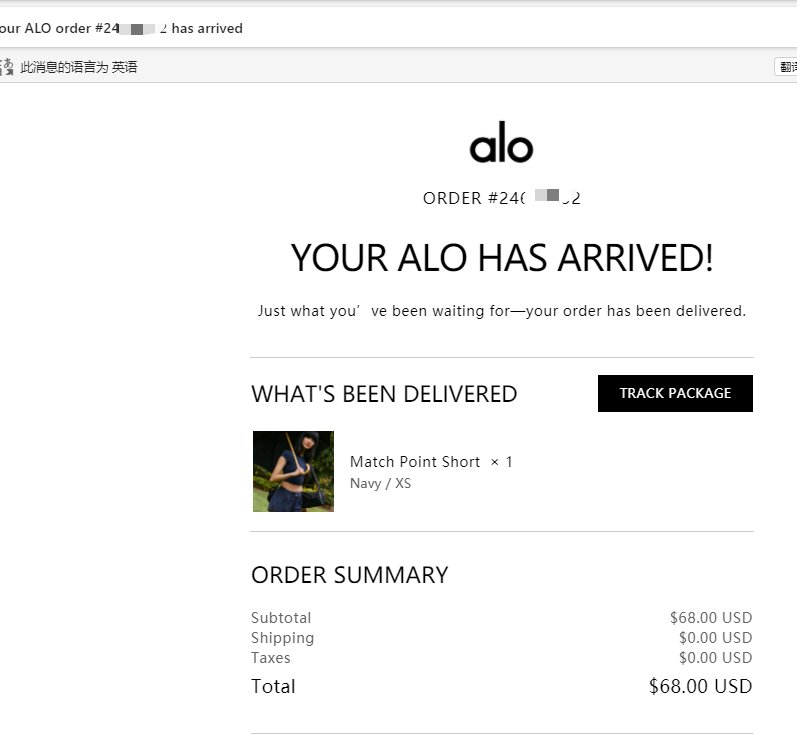The image size is (797, 756).
Task: Click the Navy / XS variant text
Action: click(x=380, y=484)
